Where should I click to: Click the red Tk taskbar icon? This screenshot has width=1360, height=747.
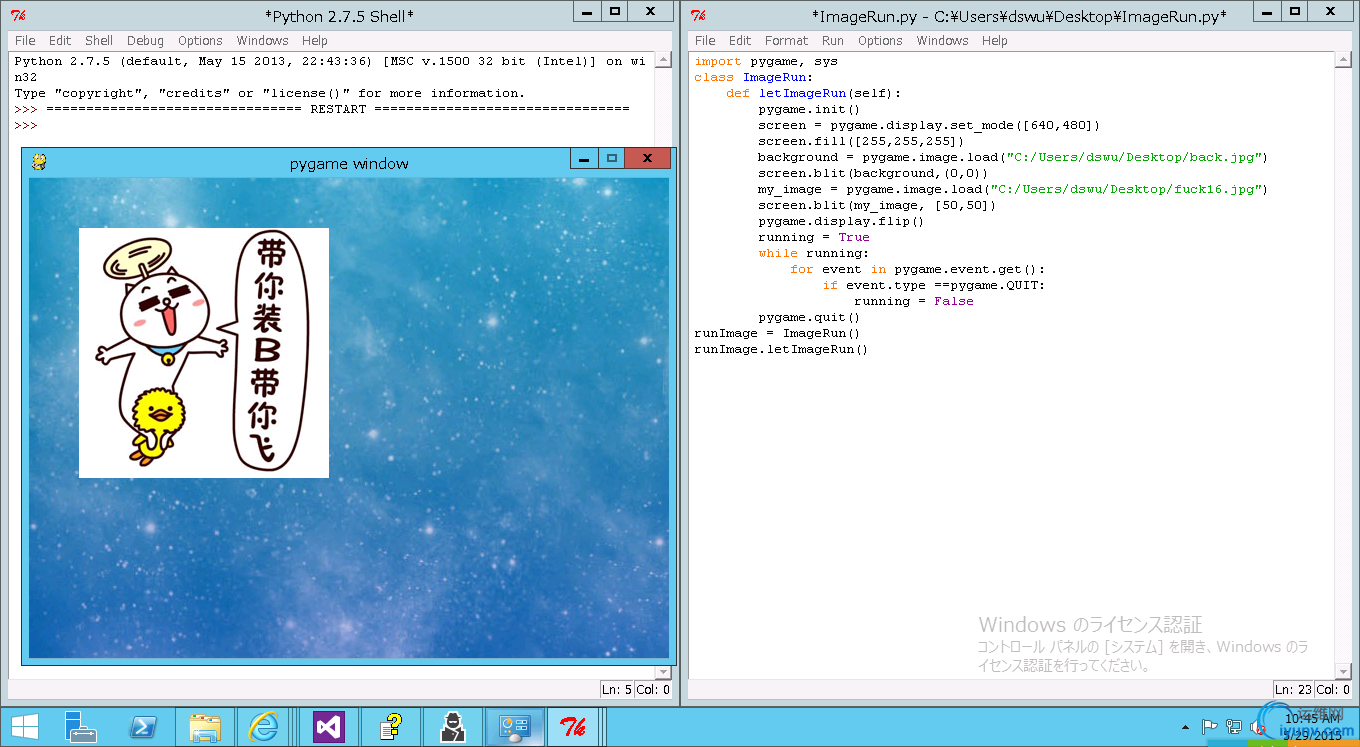click(x=573, y=727)
